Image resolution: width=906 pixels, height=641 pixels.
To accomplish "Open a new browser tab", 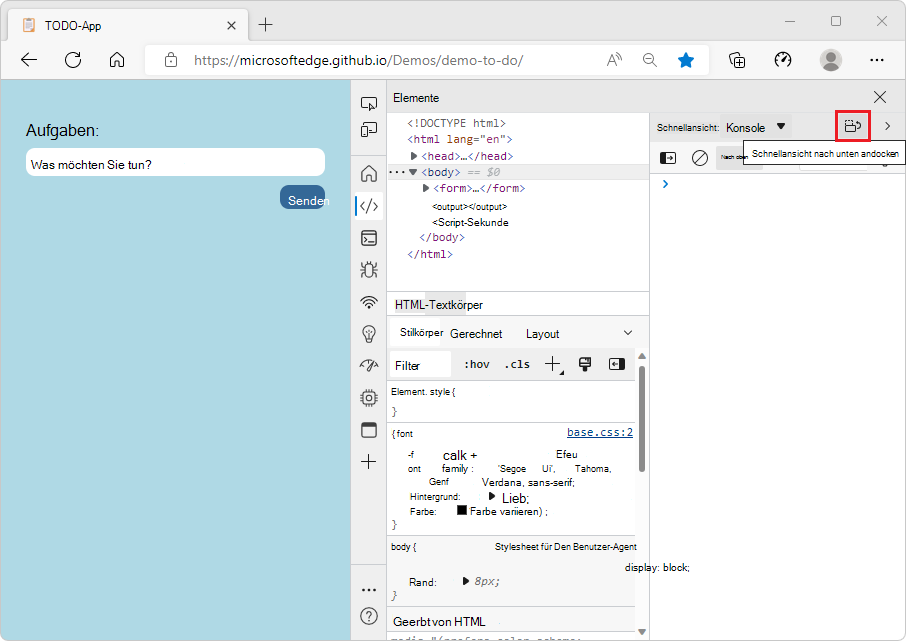I will point(265,24).
